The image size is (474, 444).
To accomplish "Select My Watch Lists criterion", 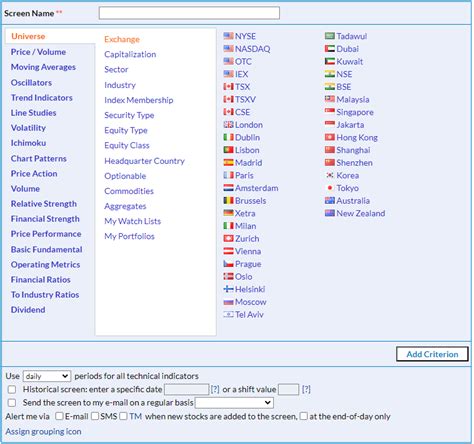I will coord(133,221).
